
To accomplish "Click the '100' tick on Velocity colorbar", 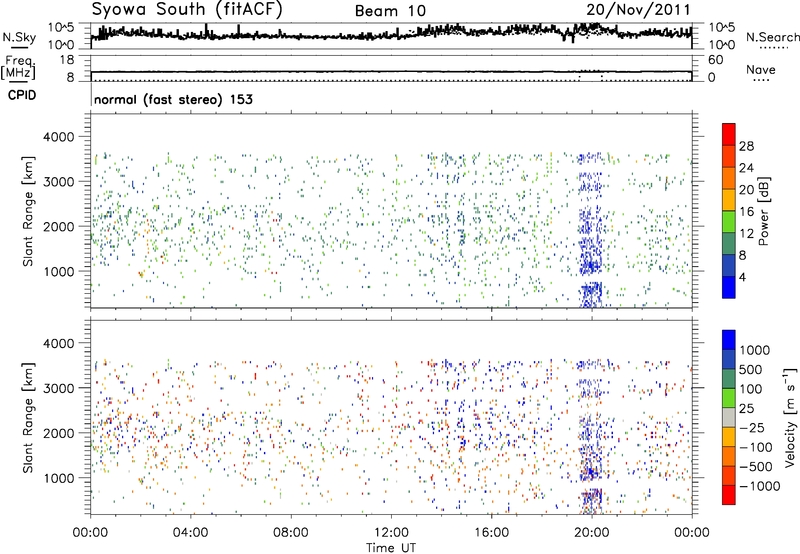I will point(751,389).
